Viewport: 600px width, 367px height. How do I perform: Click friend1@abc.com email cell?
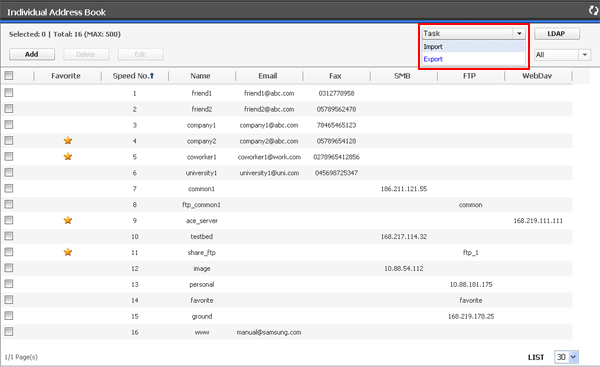(x=269, y=93)
